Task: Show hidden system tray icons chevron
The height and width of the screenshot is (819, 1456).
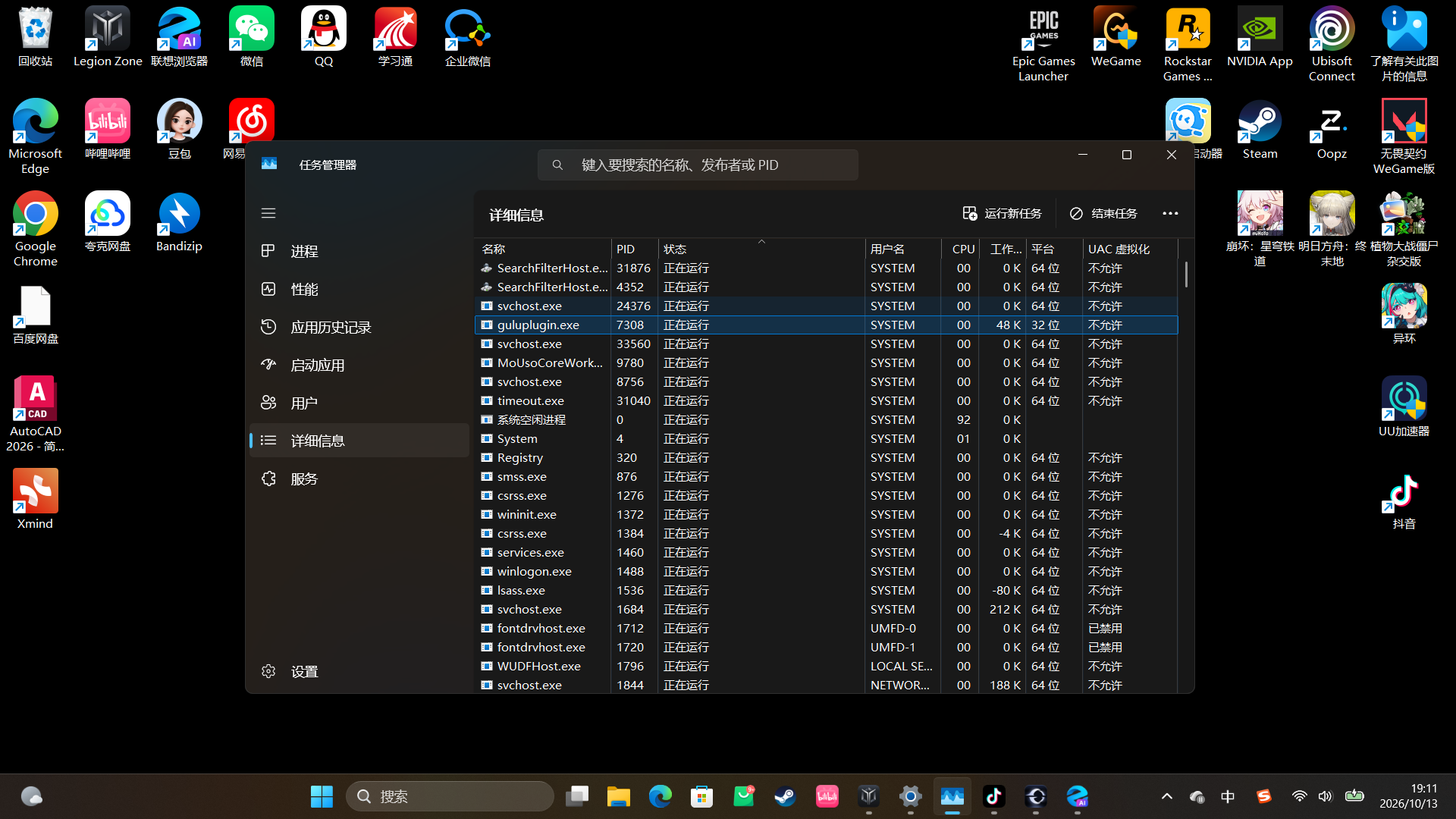Action: click(1167, 796)
